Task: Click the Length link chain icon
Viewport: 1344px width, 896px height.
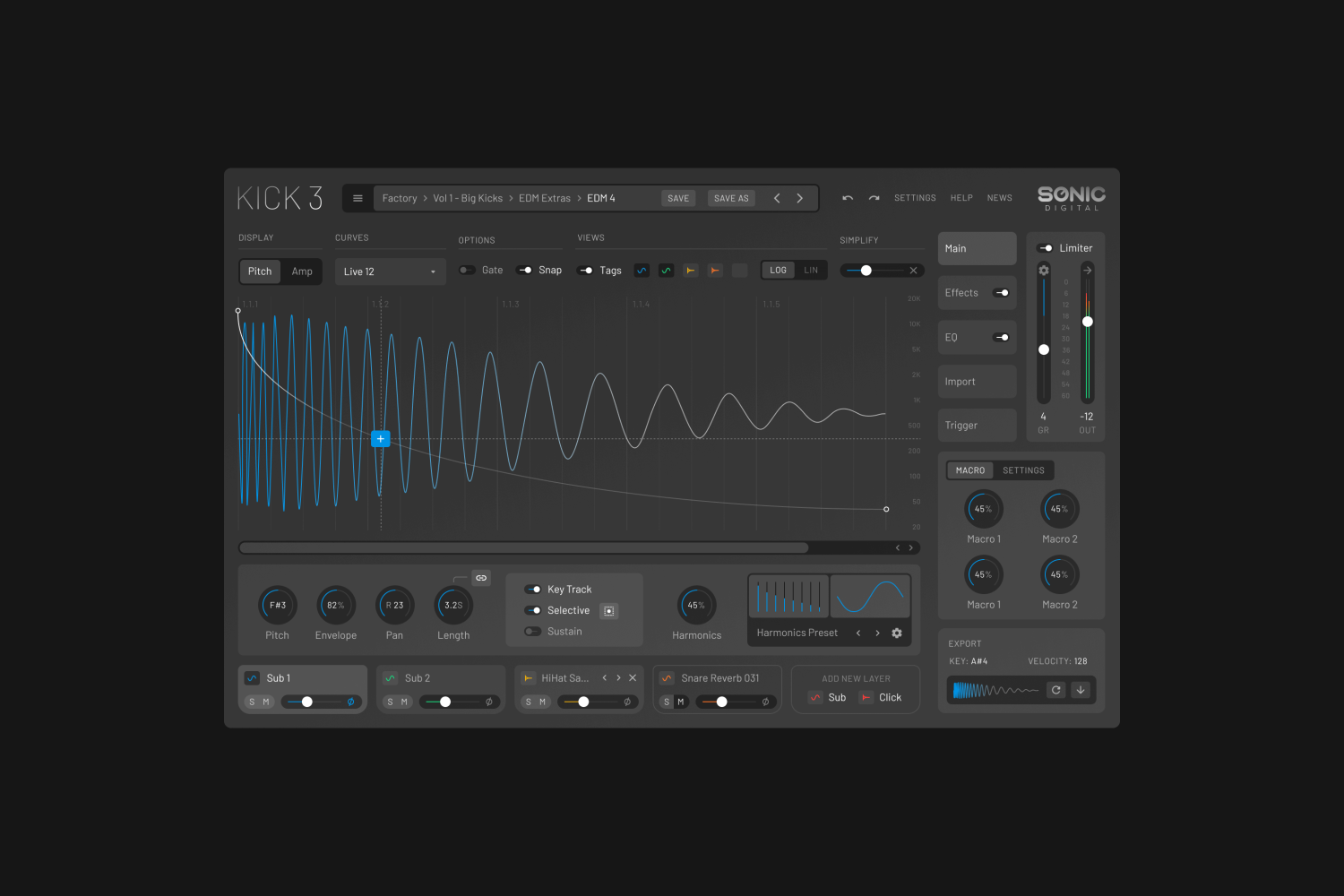Action: pyautogui.click(x=481, y=578)
